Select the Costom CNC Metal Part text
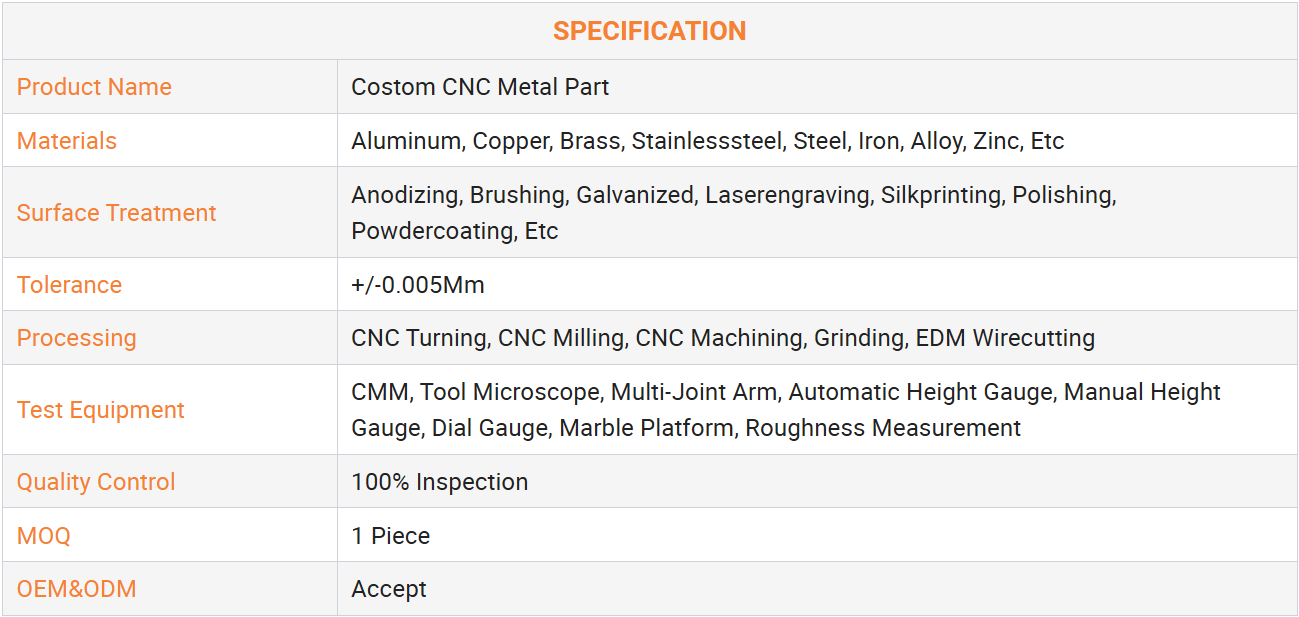This screenshot has width=1299, height=617. pos(480,87)
